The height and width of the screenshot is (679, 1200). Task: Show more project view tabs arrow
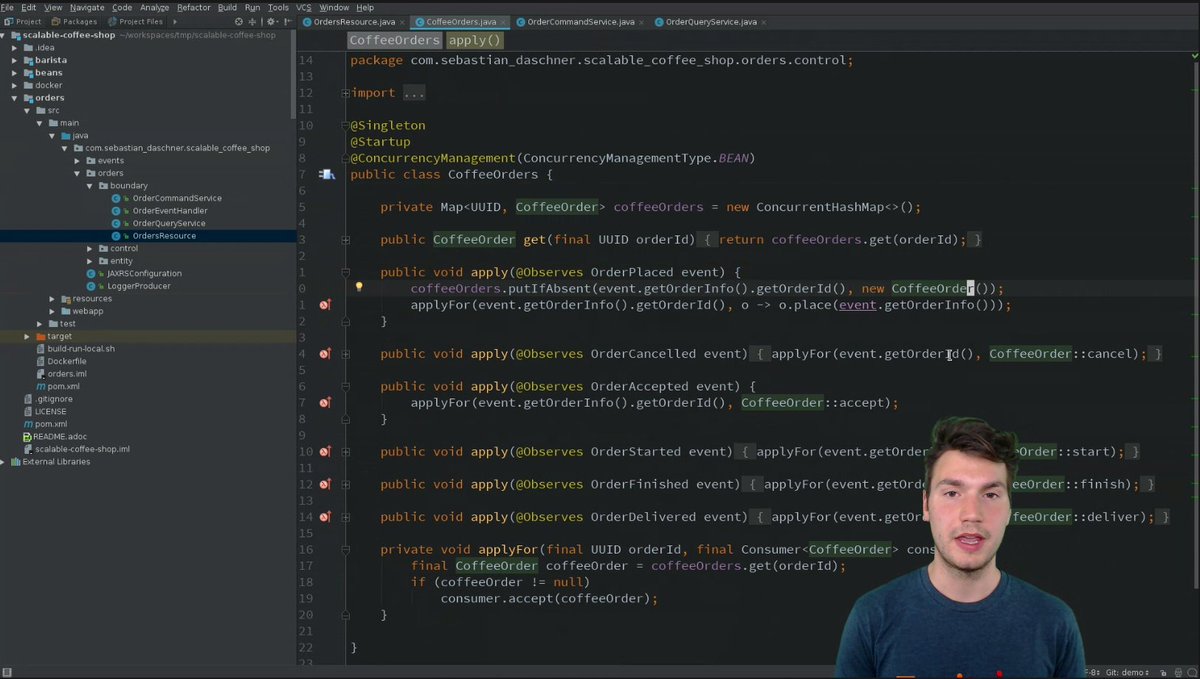click(x=174, y=21)
